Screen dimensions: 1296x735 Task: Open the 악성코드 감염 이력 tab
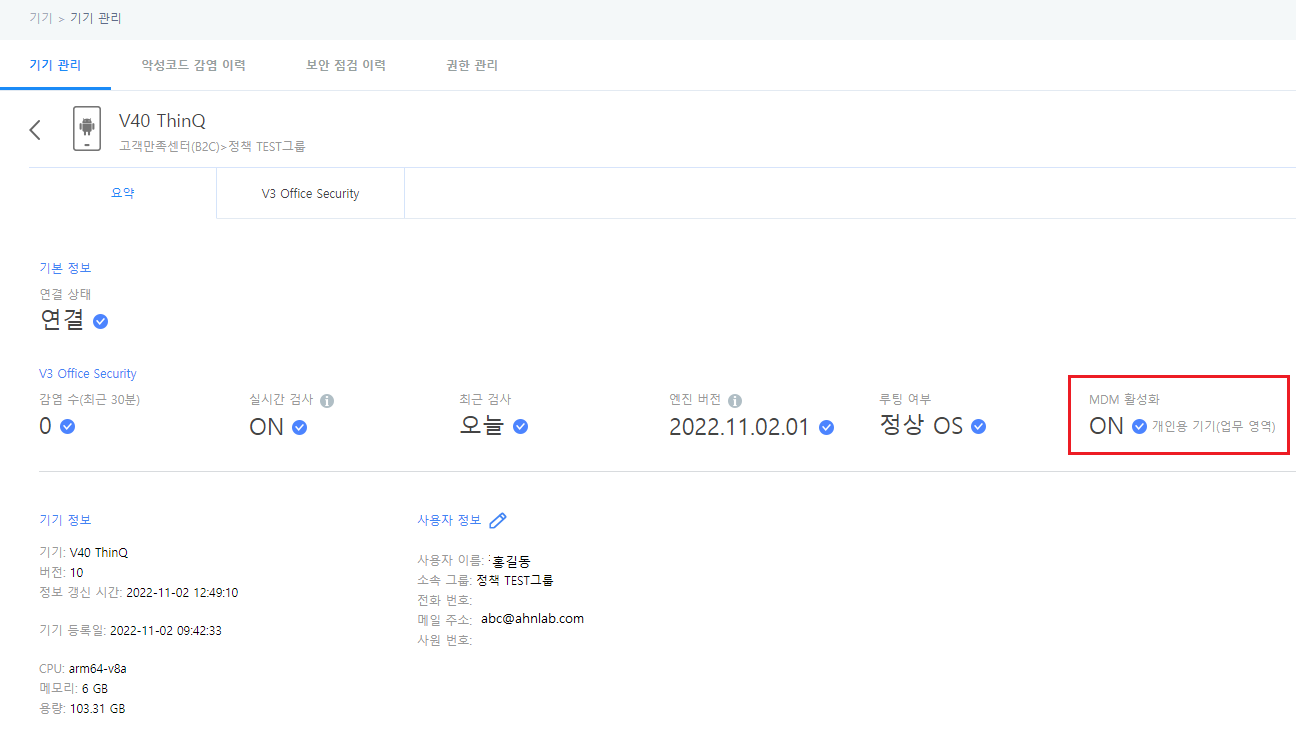pyautogui.click(x=193, y=66)
